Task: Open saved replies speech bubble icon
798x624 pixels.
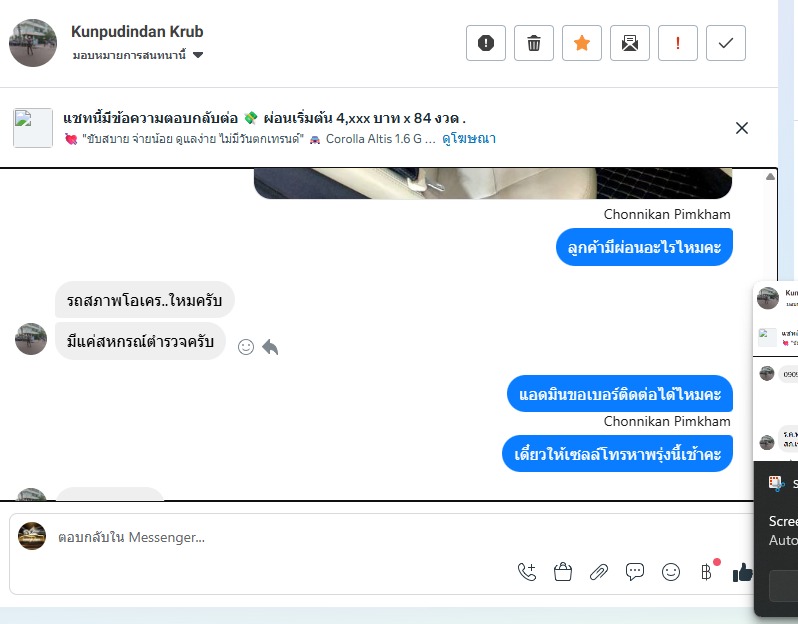Action: click(635, 572)
